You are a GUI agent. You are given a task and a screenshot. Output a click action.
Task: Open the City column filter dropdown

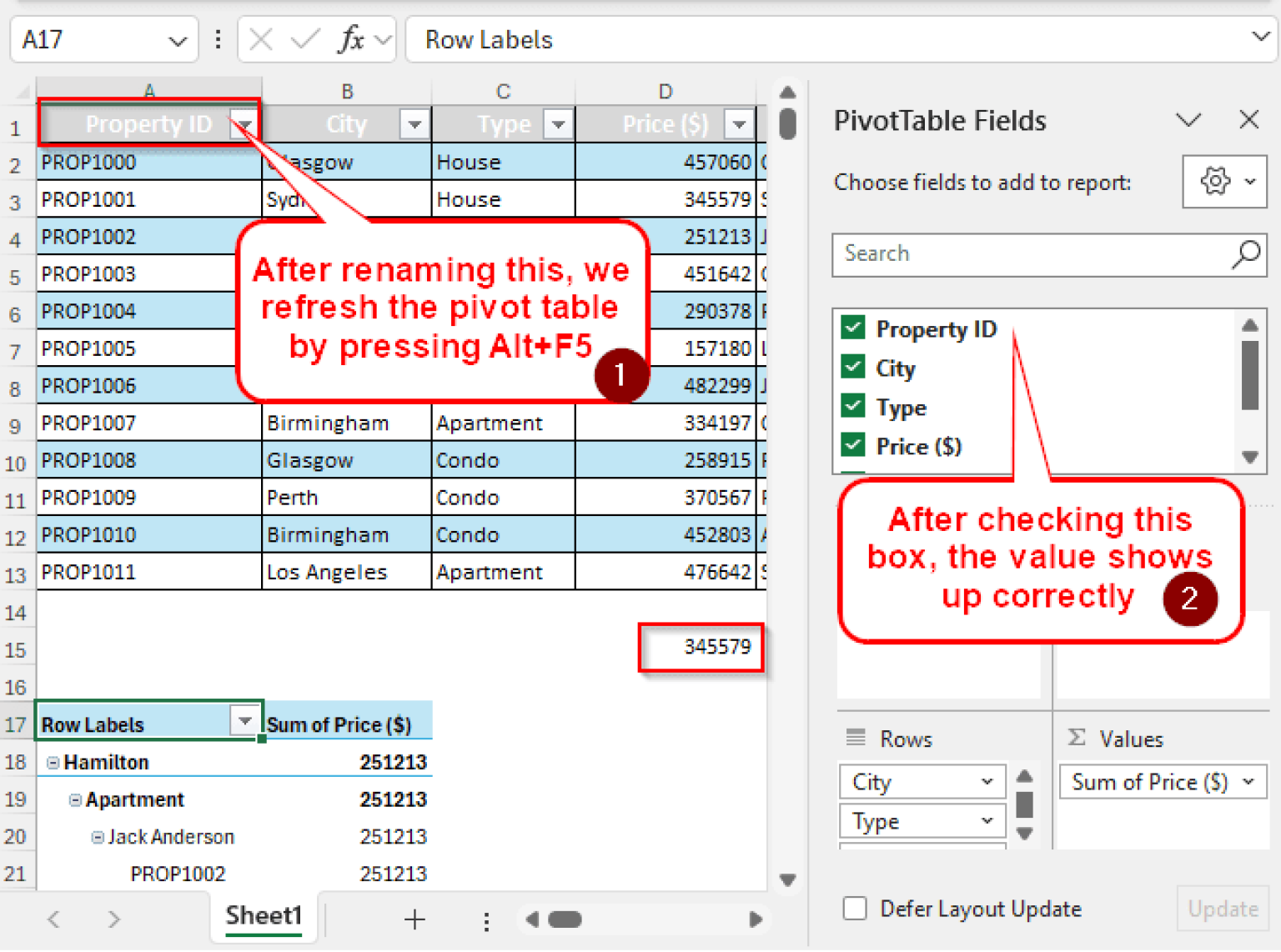click(414, 125)
